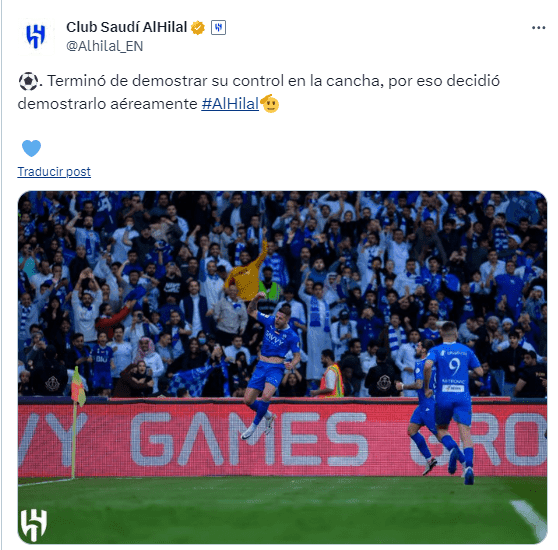This screenshot has height=550, width=558.
Task: Open the Club Saudí AlHilal display name
Action: tap(127, 27)
